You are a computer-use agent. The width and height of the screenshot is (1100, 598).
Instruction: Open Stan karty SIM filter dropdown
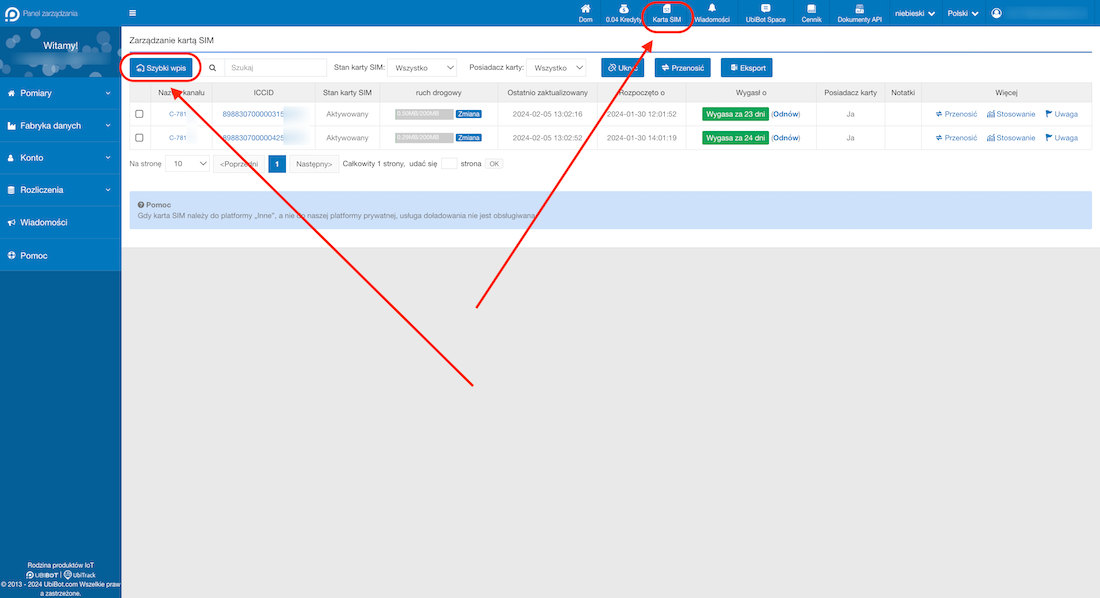pos(422,67)
